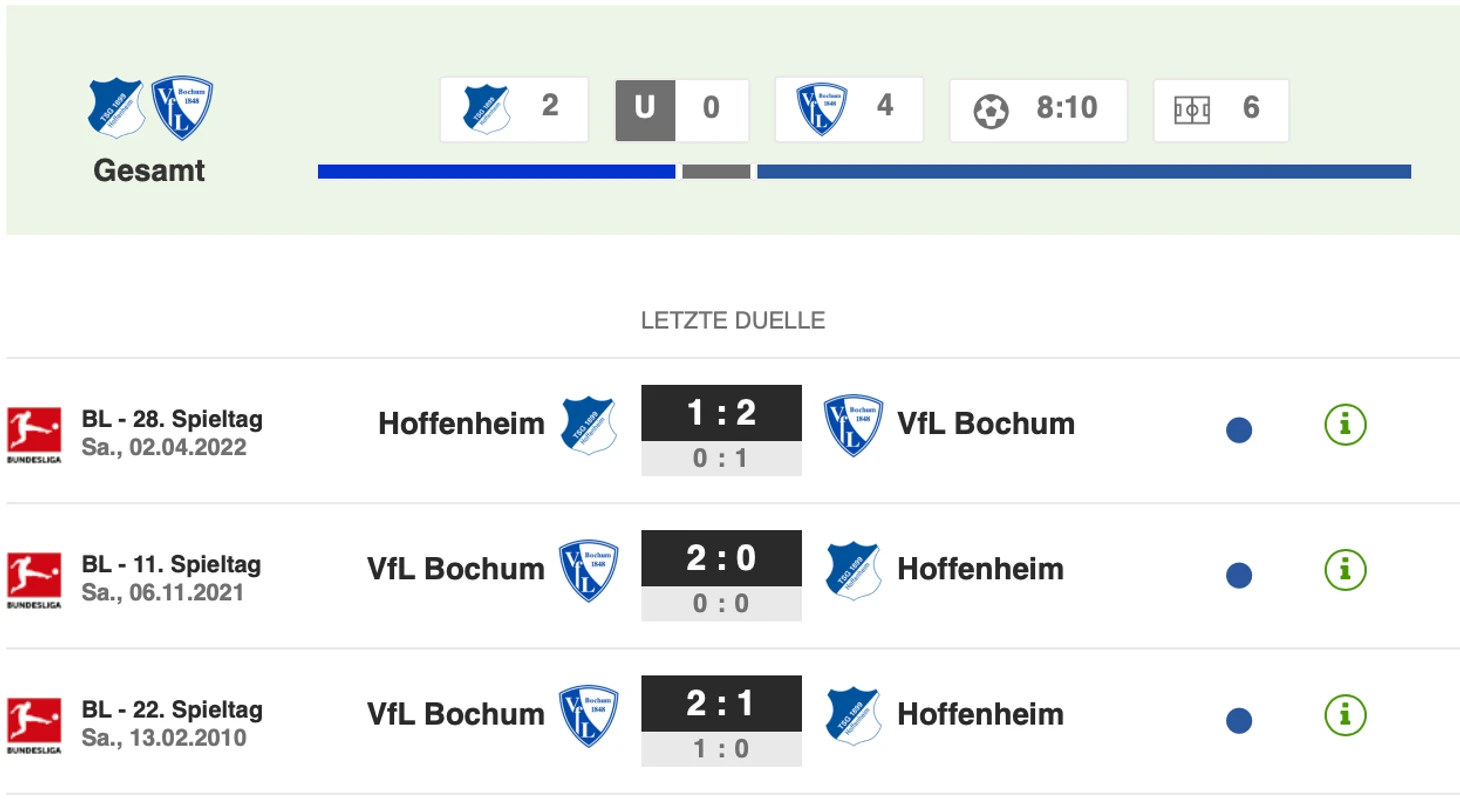Open the 1 : 2 score result
1460x804 pixels.
click(x=721, y=412)
